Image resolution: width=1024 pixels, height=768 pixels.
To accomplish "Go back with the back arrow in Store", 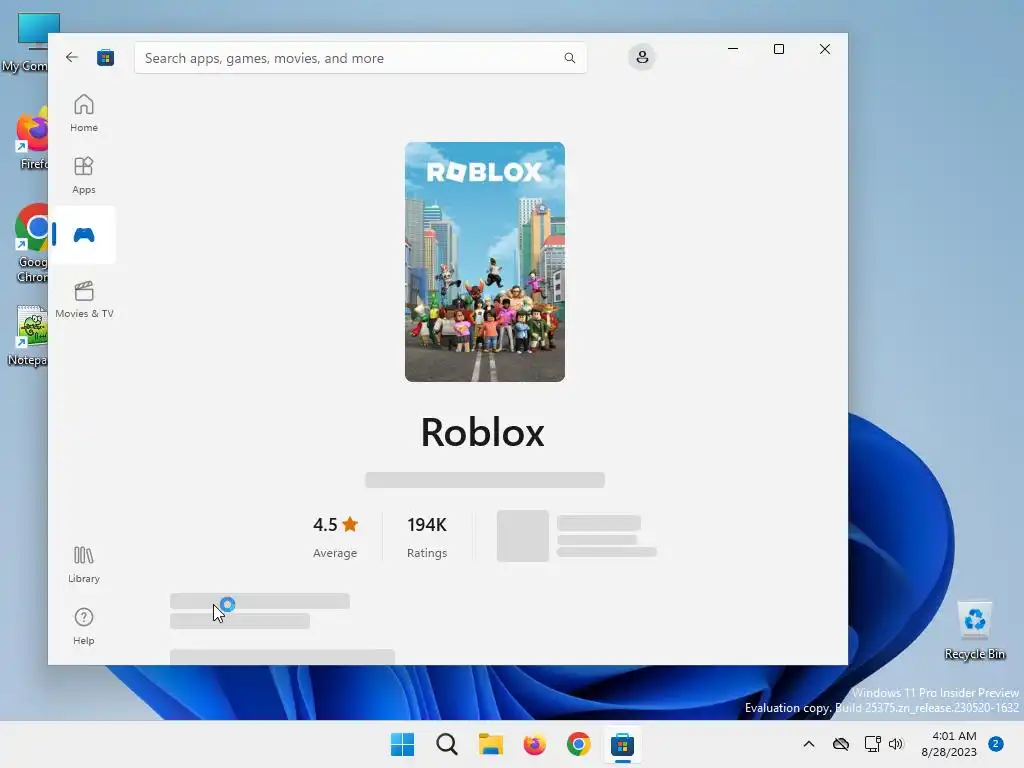I will click(72, 57).
